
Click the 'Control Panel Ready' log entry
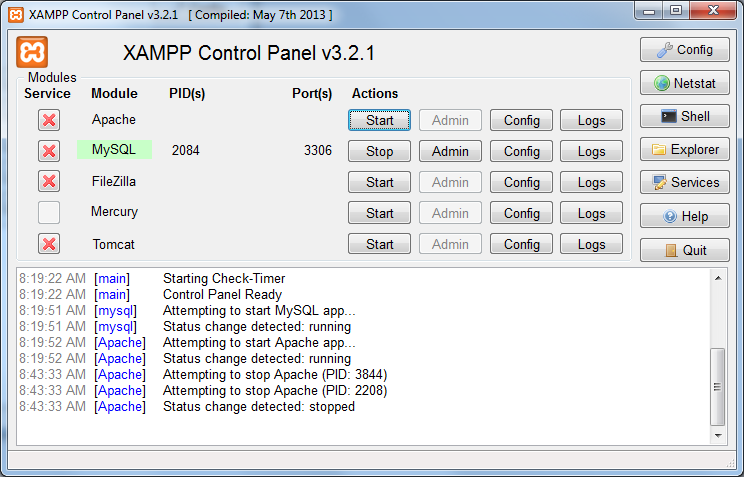click(223, 294)
